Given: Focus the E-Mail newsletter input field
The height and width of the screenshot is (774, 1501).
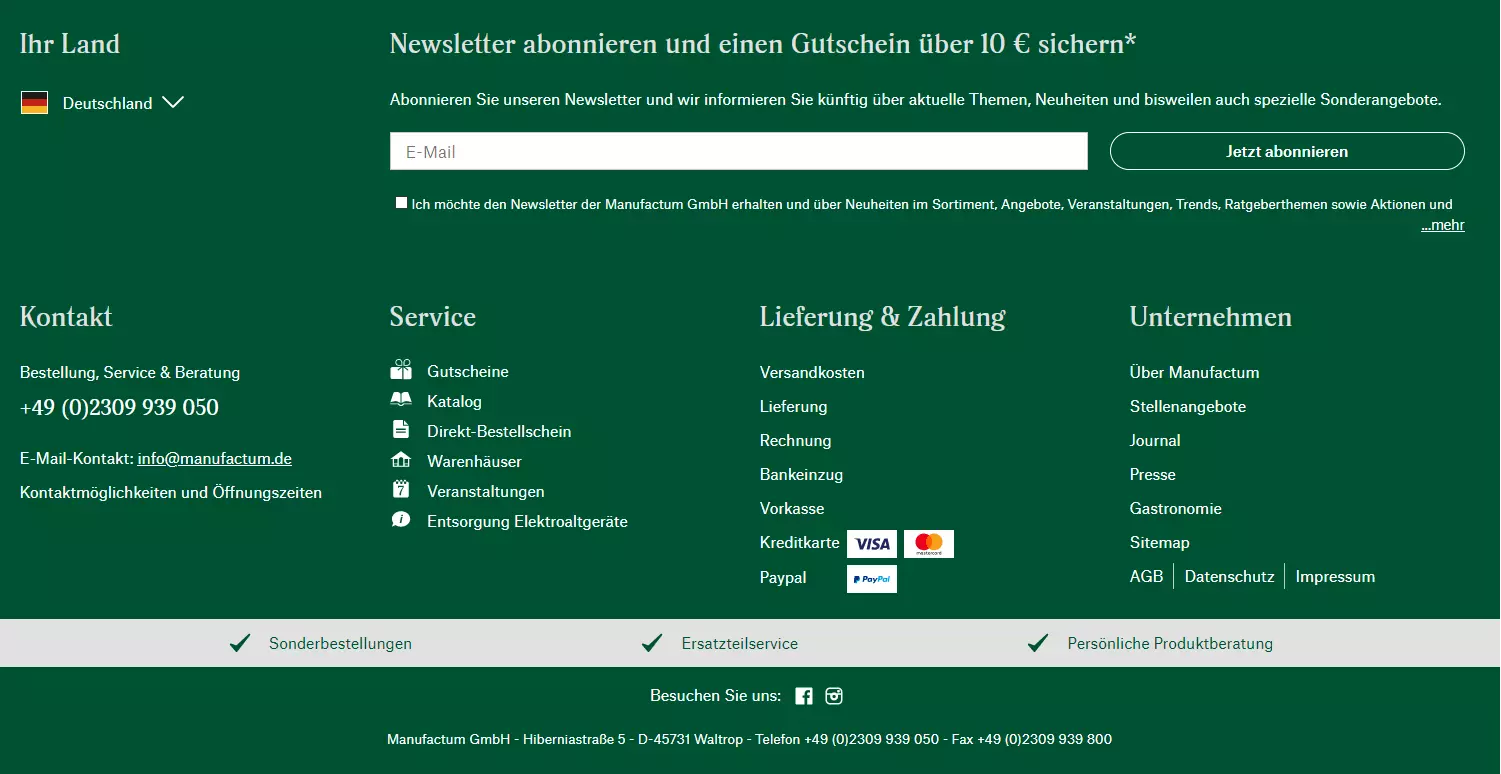Looking at the screenshot, I should pos(738,151).
